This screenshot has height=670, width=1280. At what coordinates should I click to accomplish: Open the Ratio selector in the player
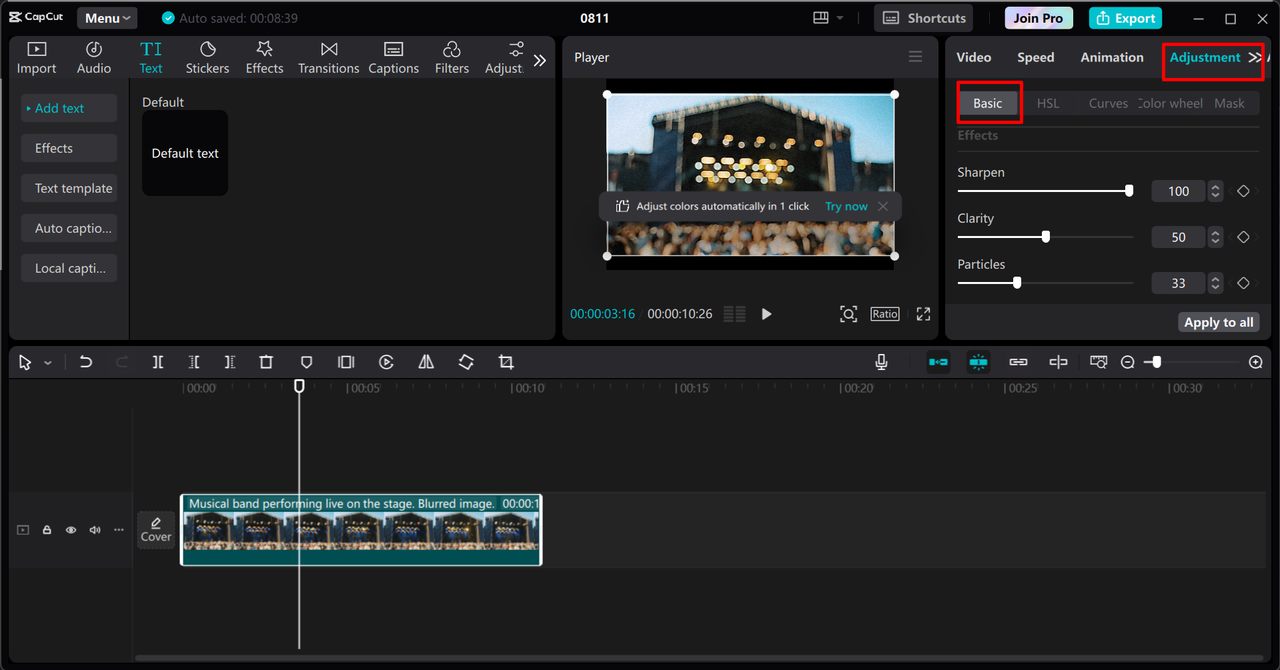pos(885,314)
